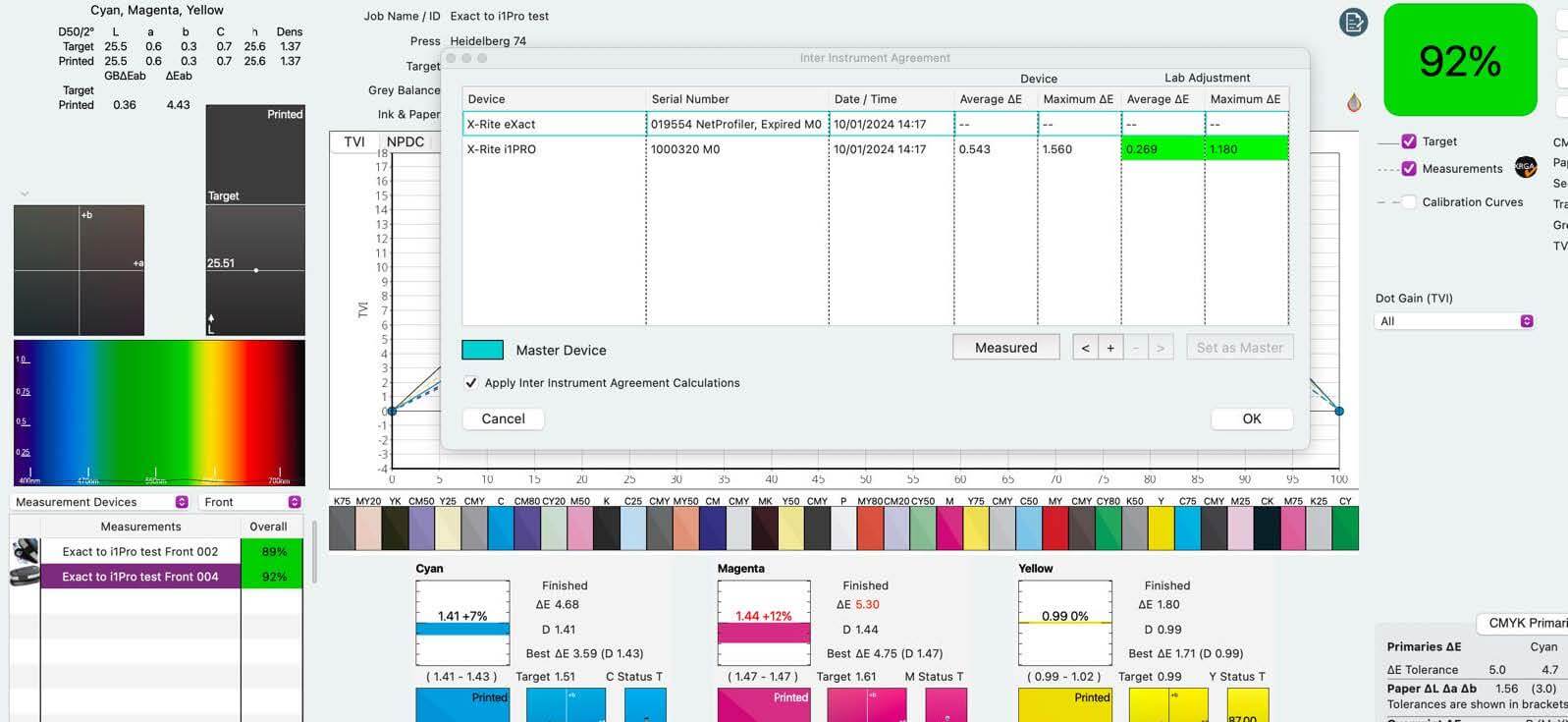This screenshot has height=722, width=1568.
Task: Click the KRGA badge icon near Measurements
Action: pyautogui.click(x=1525, y=168)
